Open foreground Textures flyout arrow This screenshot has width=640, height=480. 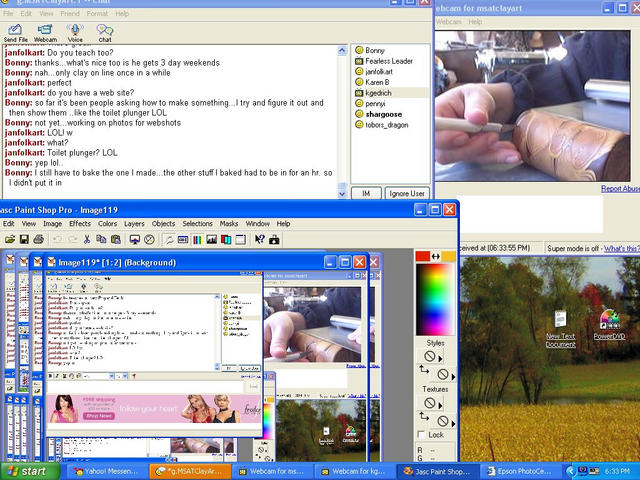click(x=440, y=405)
